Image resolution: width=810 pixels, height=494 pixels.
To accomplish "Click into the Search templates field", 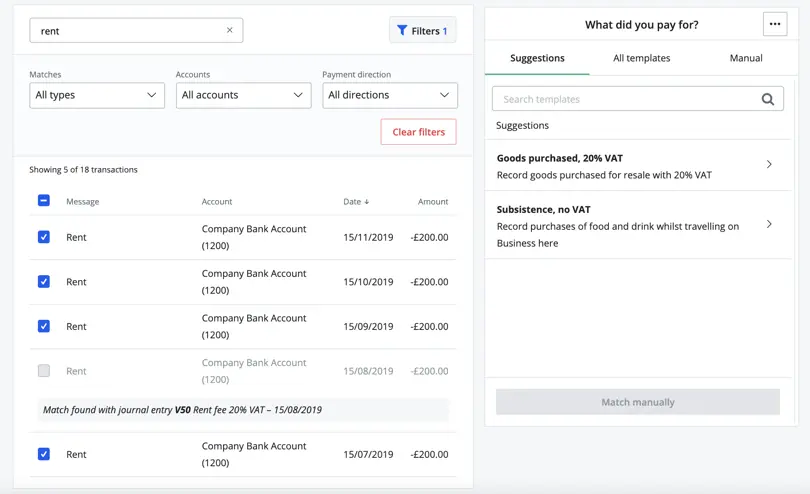I will [637, 99].
